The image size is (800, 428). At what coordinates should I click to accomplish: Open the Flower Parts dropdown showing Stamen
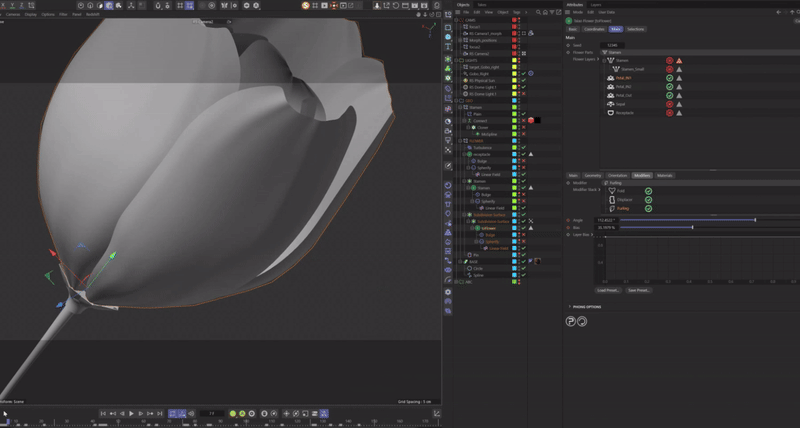coord(699,52)
